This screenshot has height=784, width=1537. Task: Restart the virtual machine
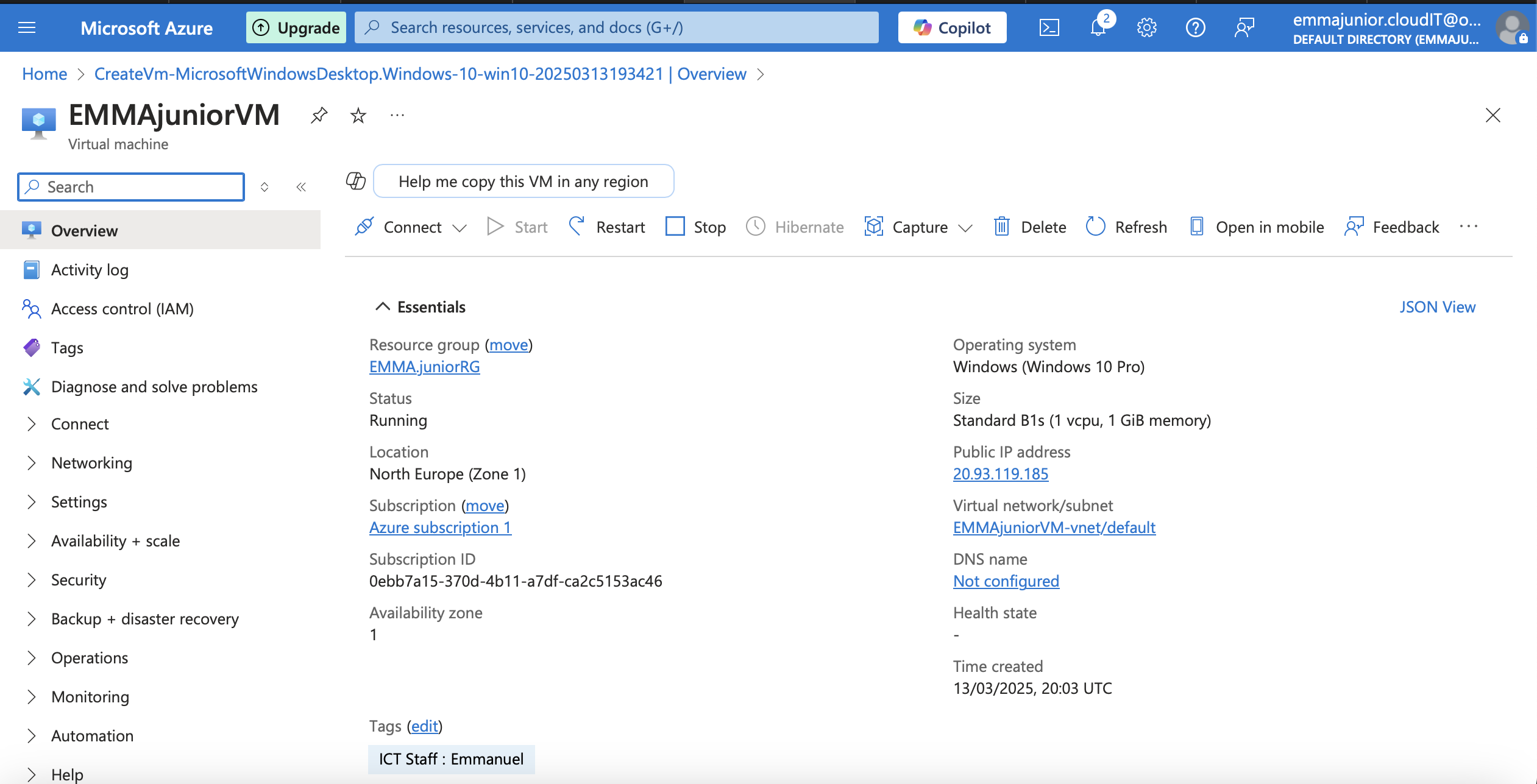click(x=606, y=227)
